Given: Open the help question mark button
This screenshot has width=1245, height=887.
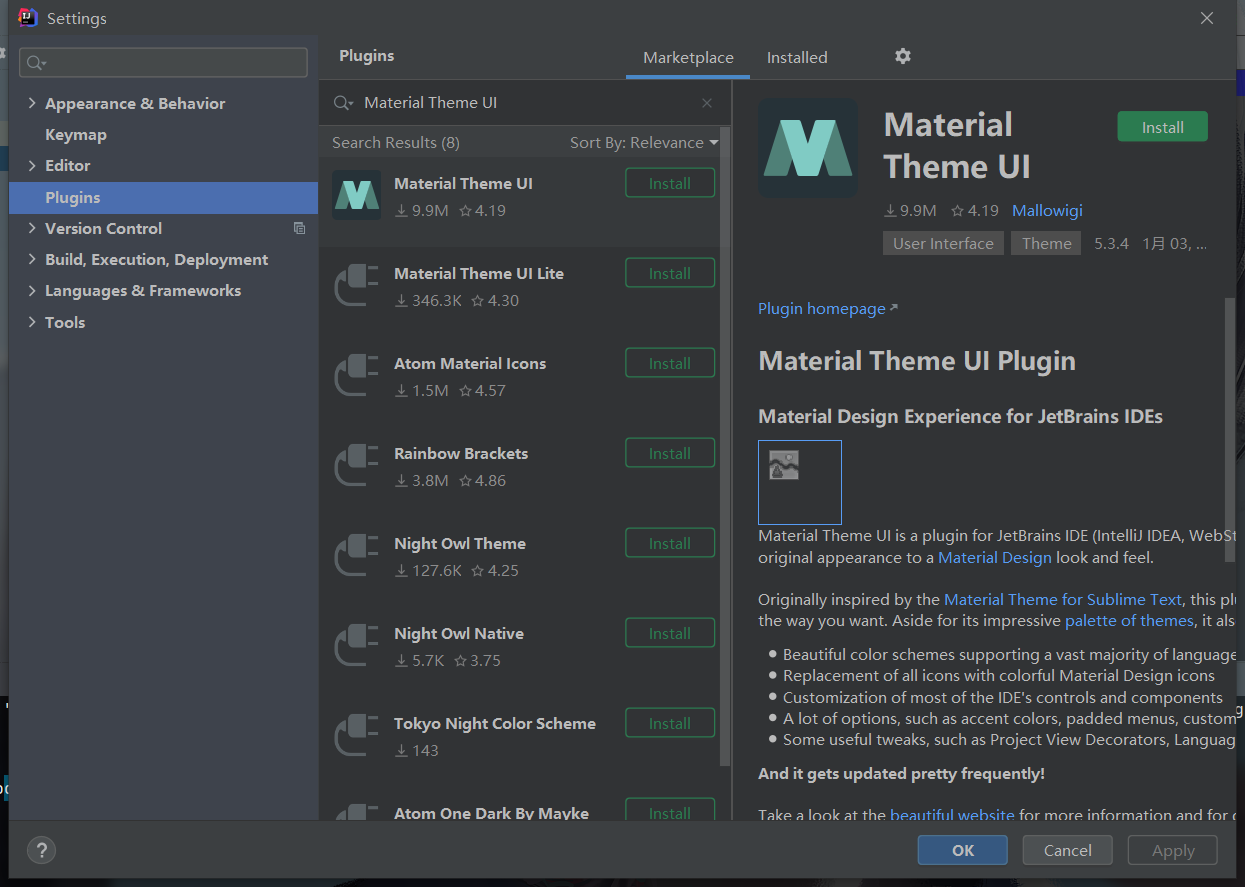Looking at the screenshot, I should [41, 851].
